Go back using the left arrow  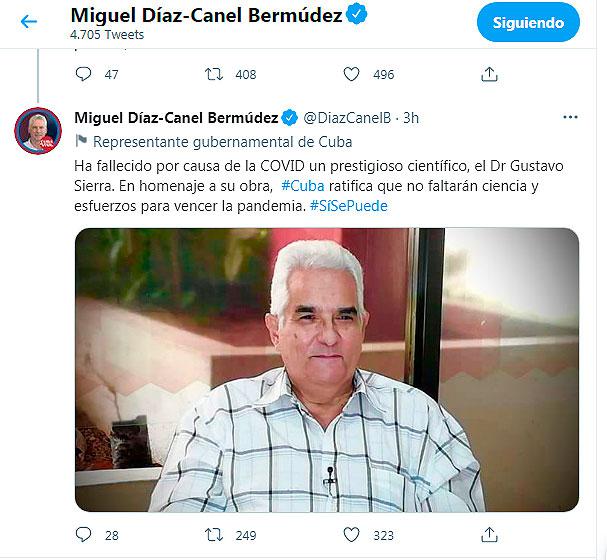[x=29, y=21]
